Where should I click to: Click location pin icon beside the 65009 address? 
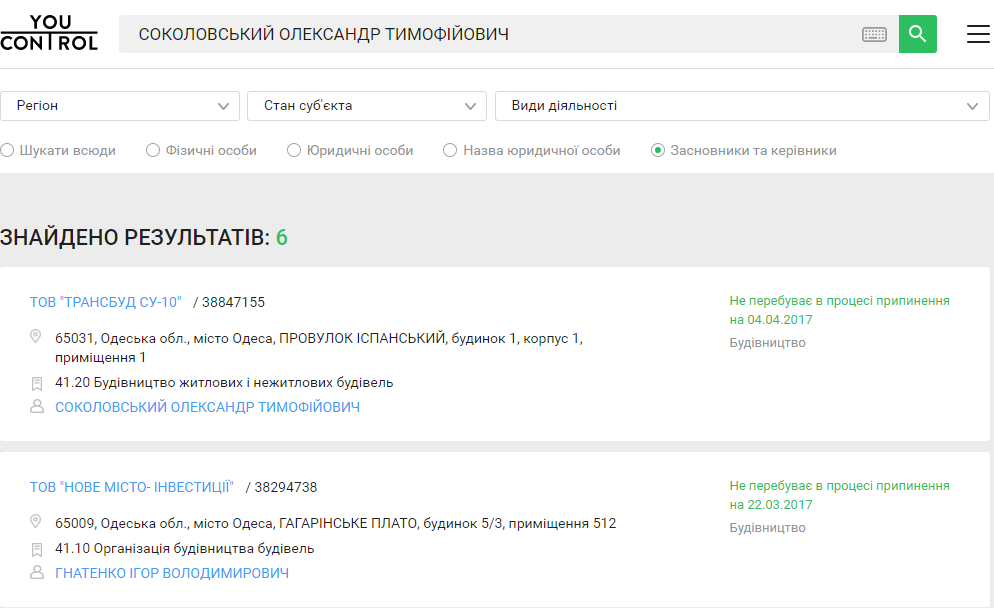(x=37, y=522)
